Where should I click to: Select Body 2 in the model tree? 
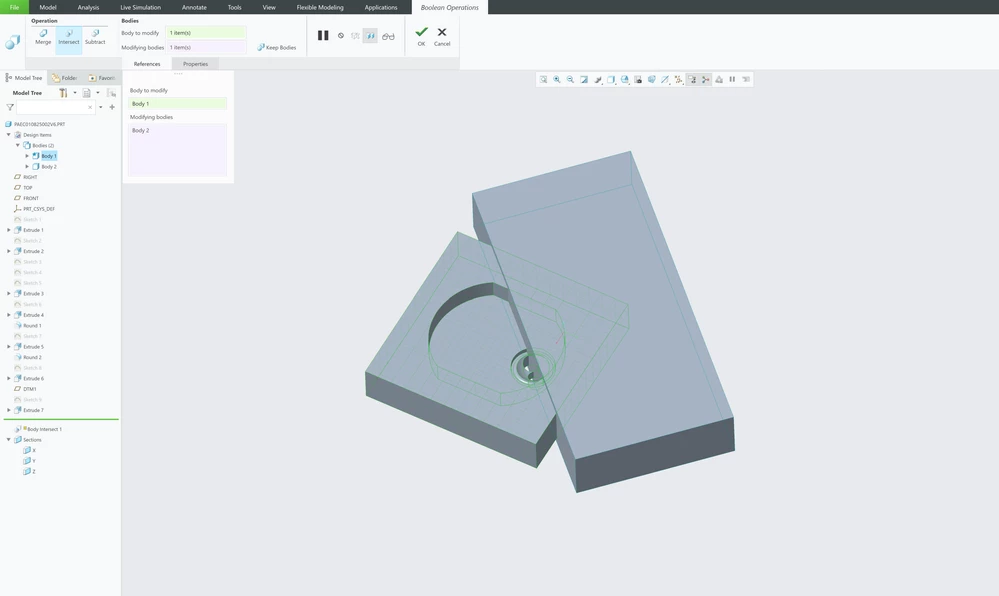tap(48, 166)
